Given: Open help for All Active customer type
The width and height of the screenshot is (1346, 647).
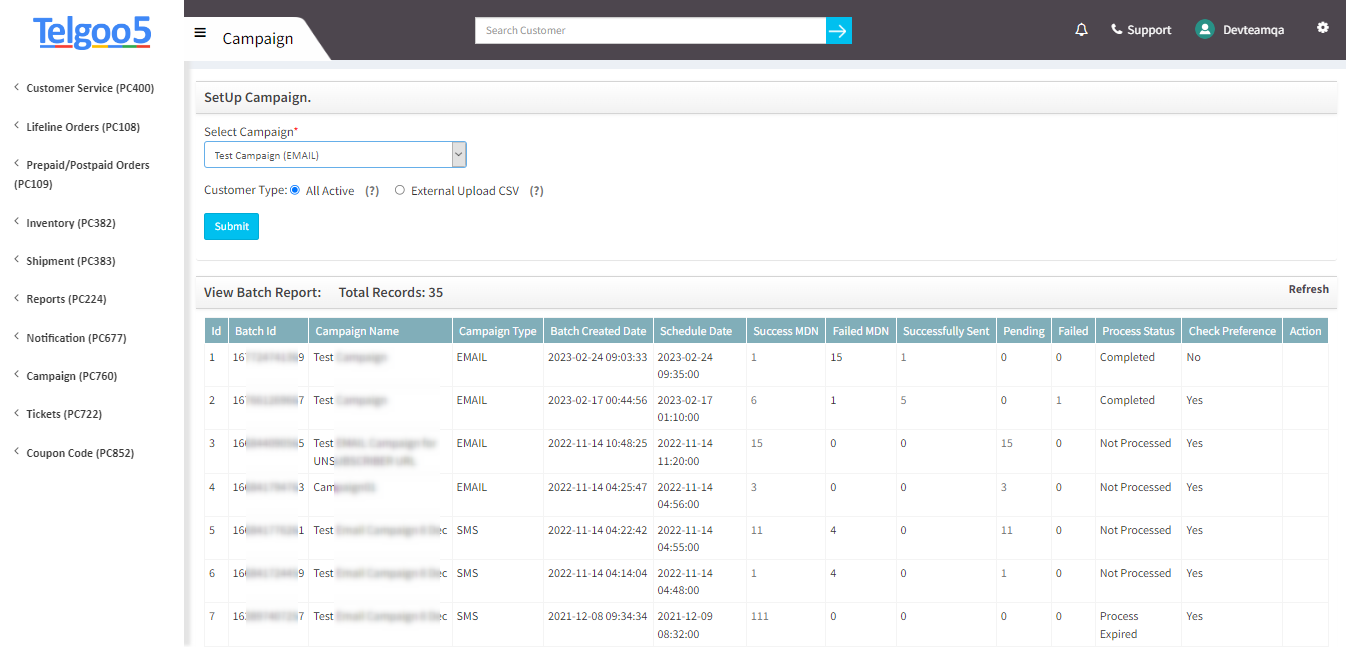Looking at the screenshot, I should tap(371, 190).
